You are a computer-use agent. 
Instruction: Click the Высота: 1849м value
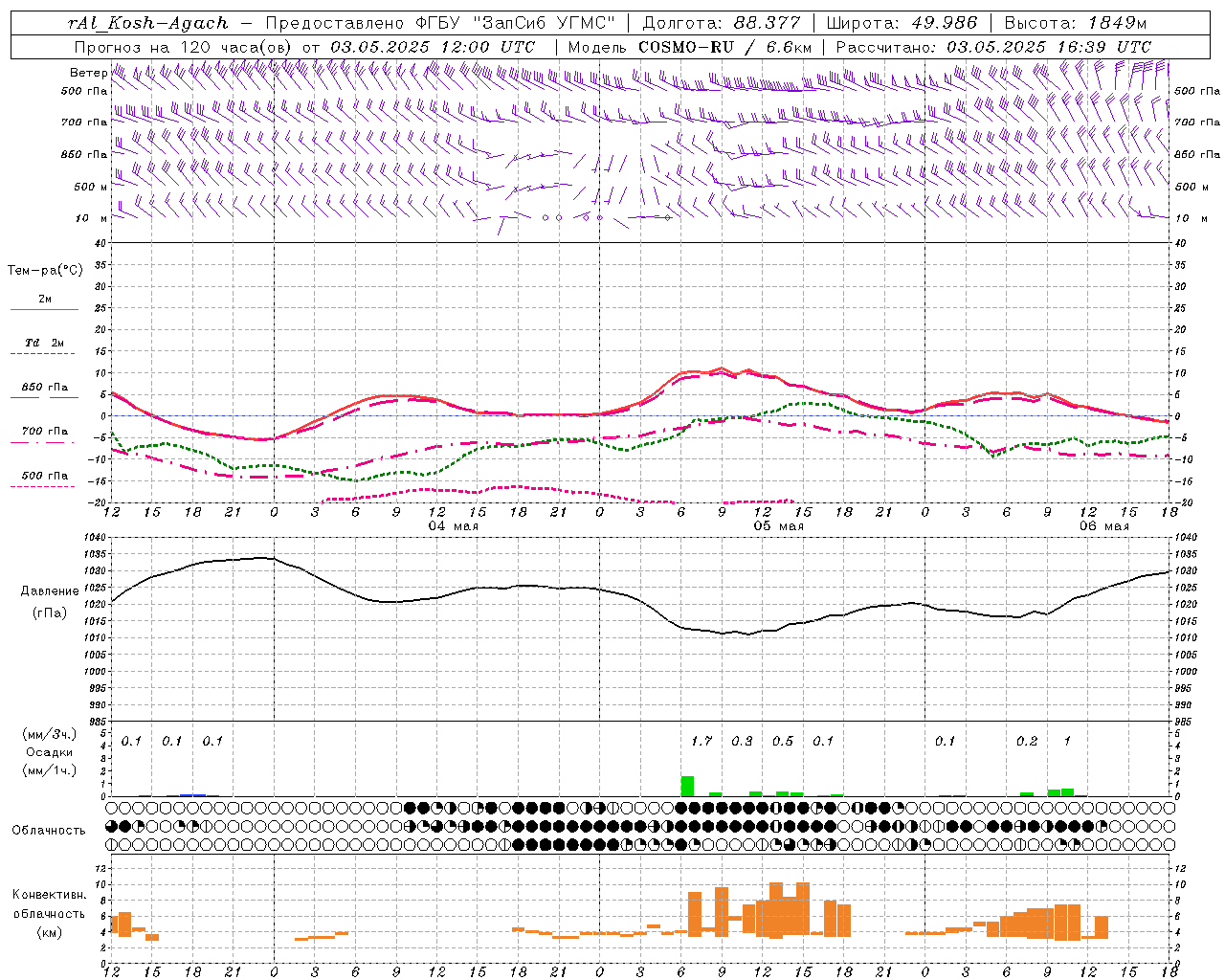pyautogui.click(x=1076, y=23)
